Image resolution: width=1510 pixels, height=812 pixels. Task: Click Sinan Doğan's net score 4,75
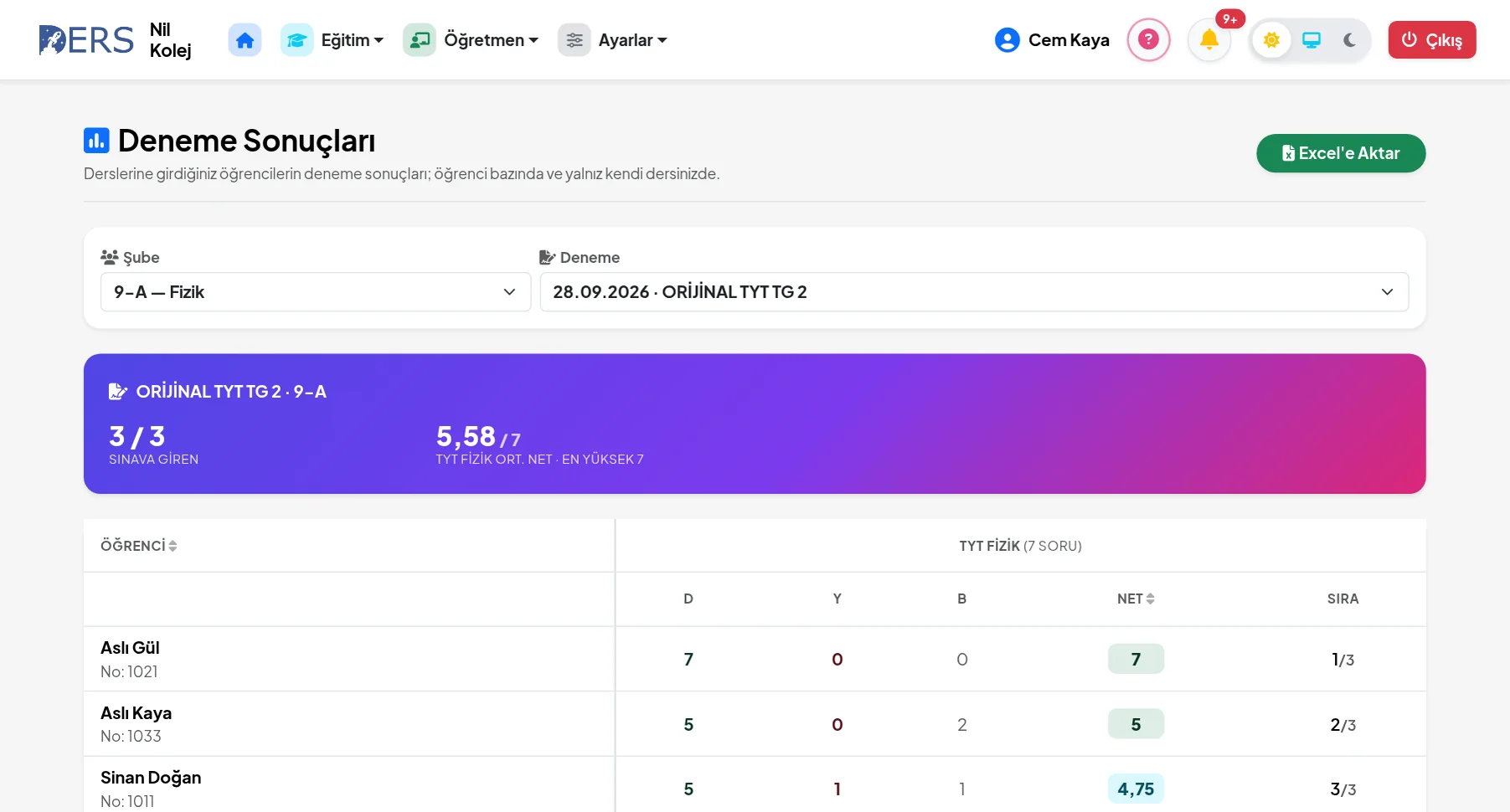[1136, 789]
